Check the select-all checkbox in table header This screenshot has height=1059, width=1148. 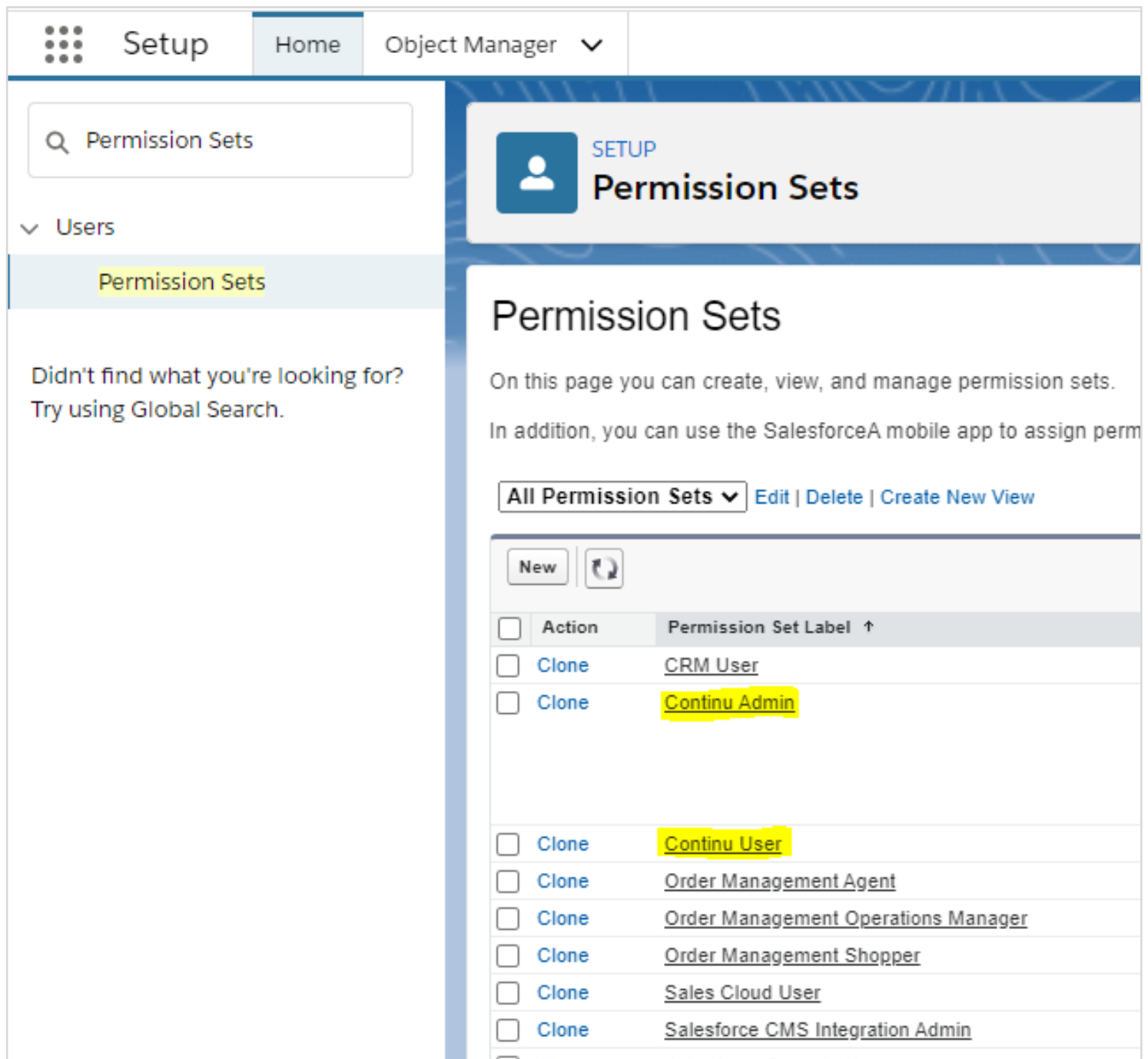point(509,628)
